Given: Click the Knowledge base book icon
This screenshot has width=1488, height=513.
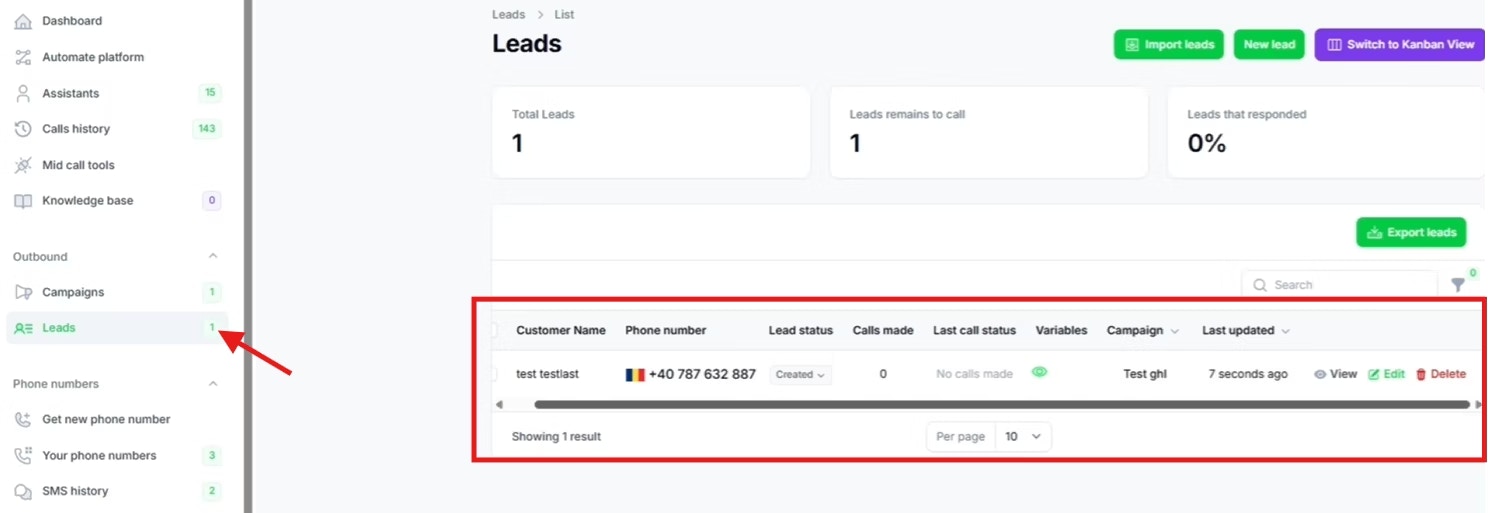Looking at the screenshot, I should coord(23,201).
